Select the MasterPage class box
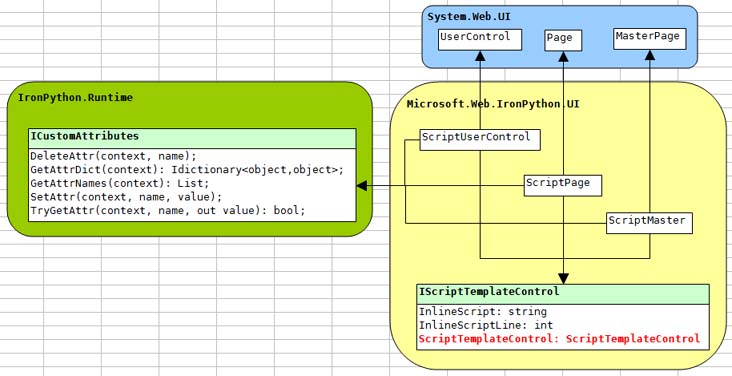Screen dimensions: 732x376 [650, 39]
